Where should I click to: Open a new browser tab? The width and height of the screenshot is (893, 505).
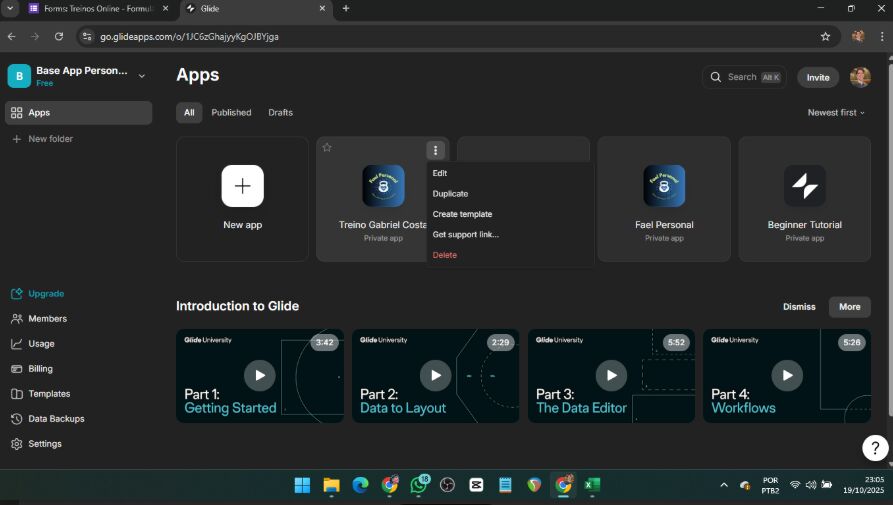(346, 9)
